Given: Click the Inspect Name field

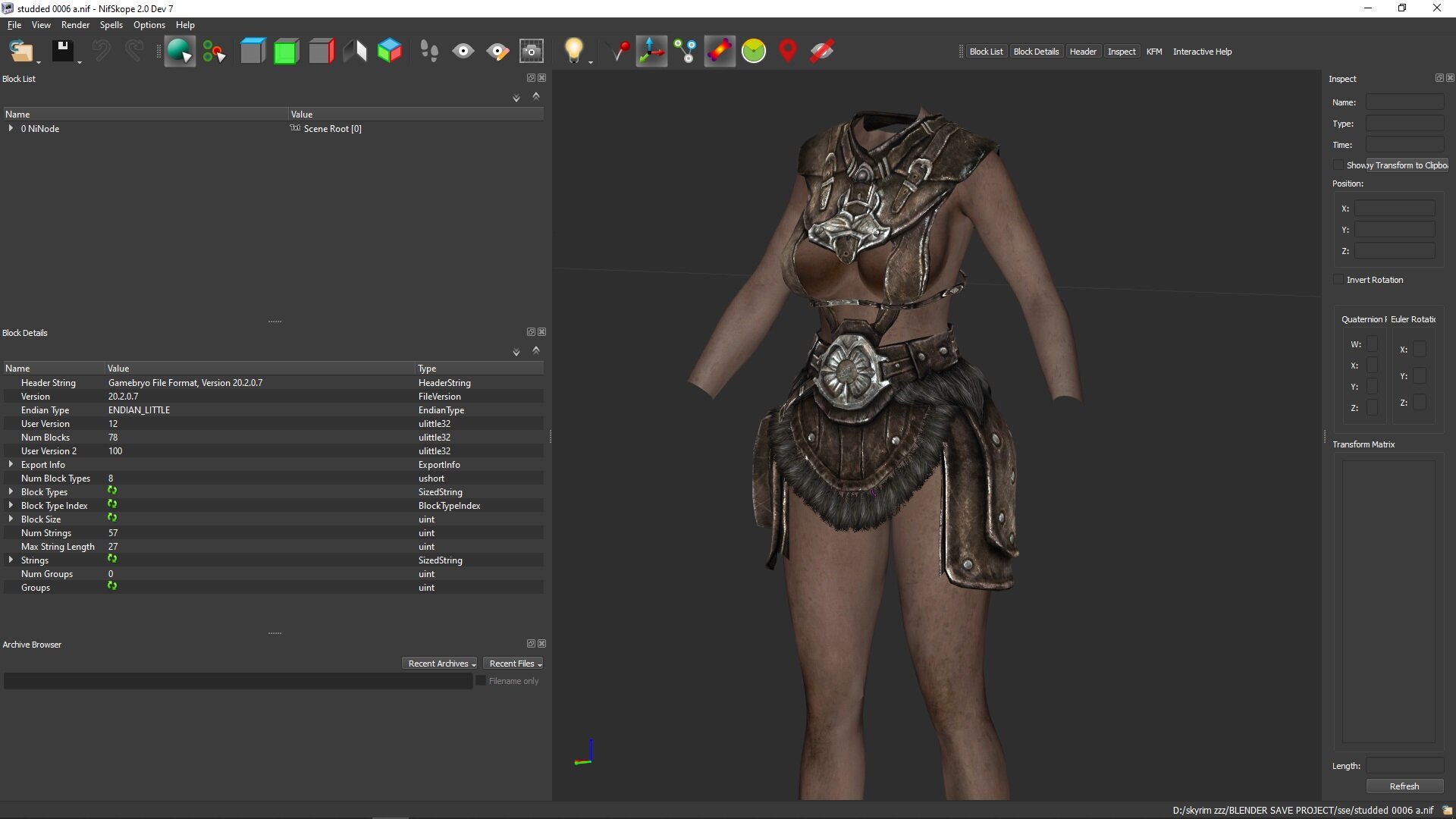Looking at the screenshot, I should 1405,102.
